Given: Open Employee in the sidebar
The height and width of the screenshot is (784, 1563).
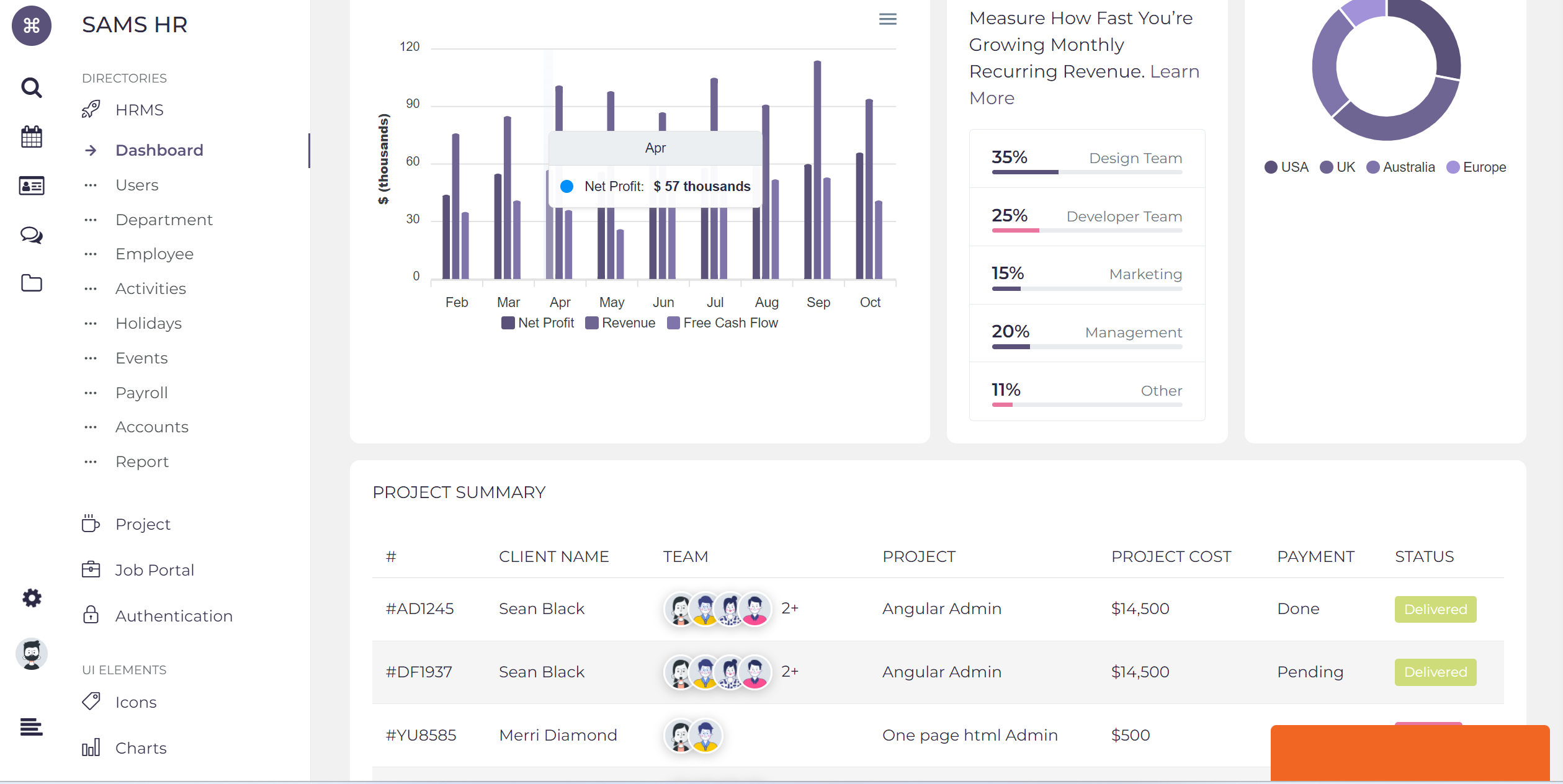Looking at the screenshot, I should [155, 254].
